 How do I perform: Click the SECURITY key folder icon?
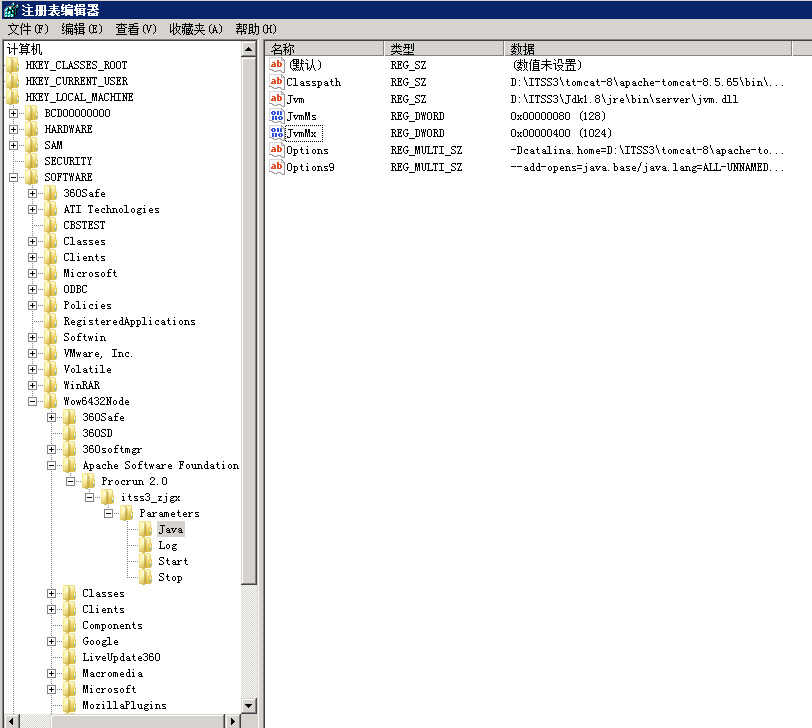pos(32,161)
